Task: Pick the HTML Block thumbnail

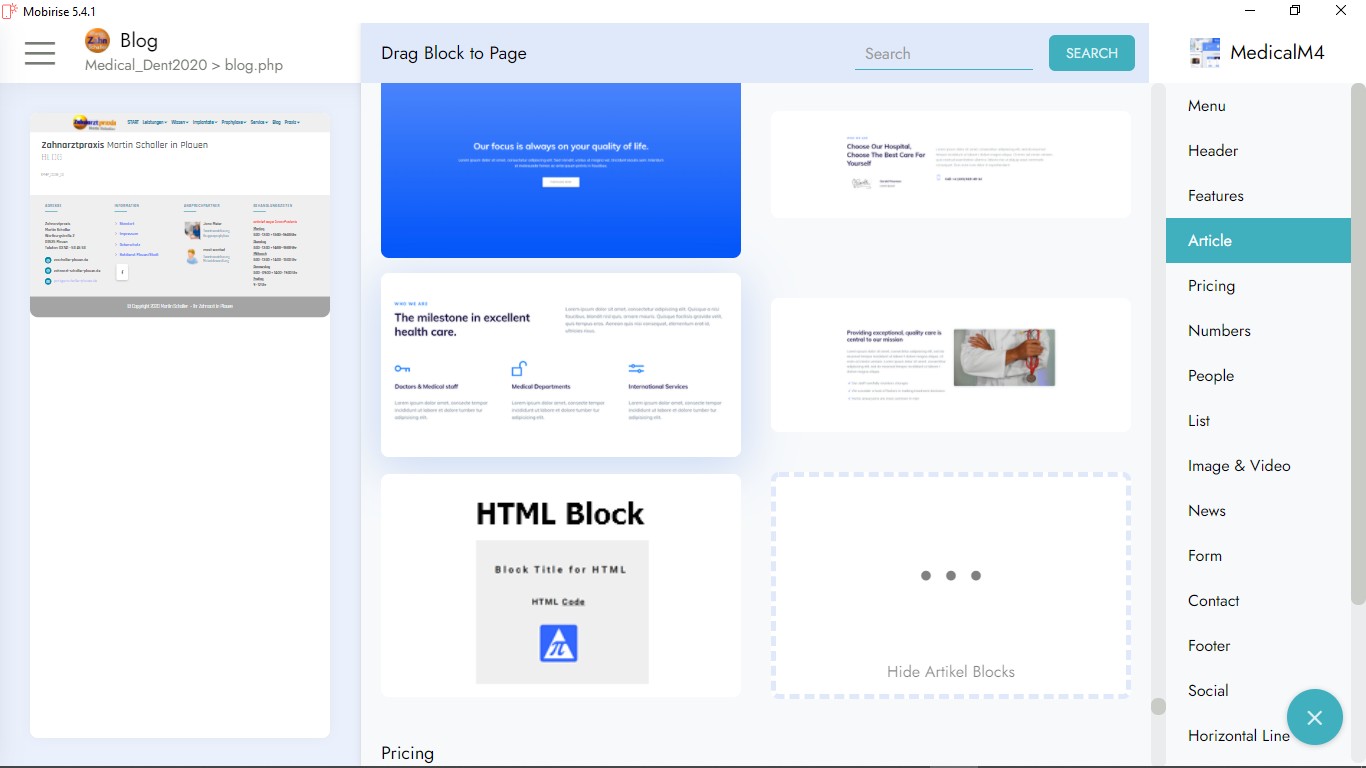Action: 561,585
